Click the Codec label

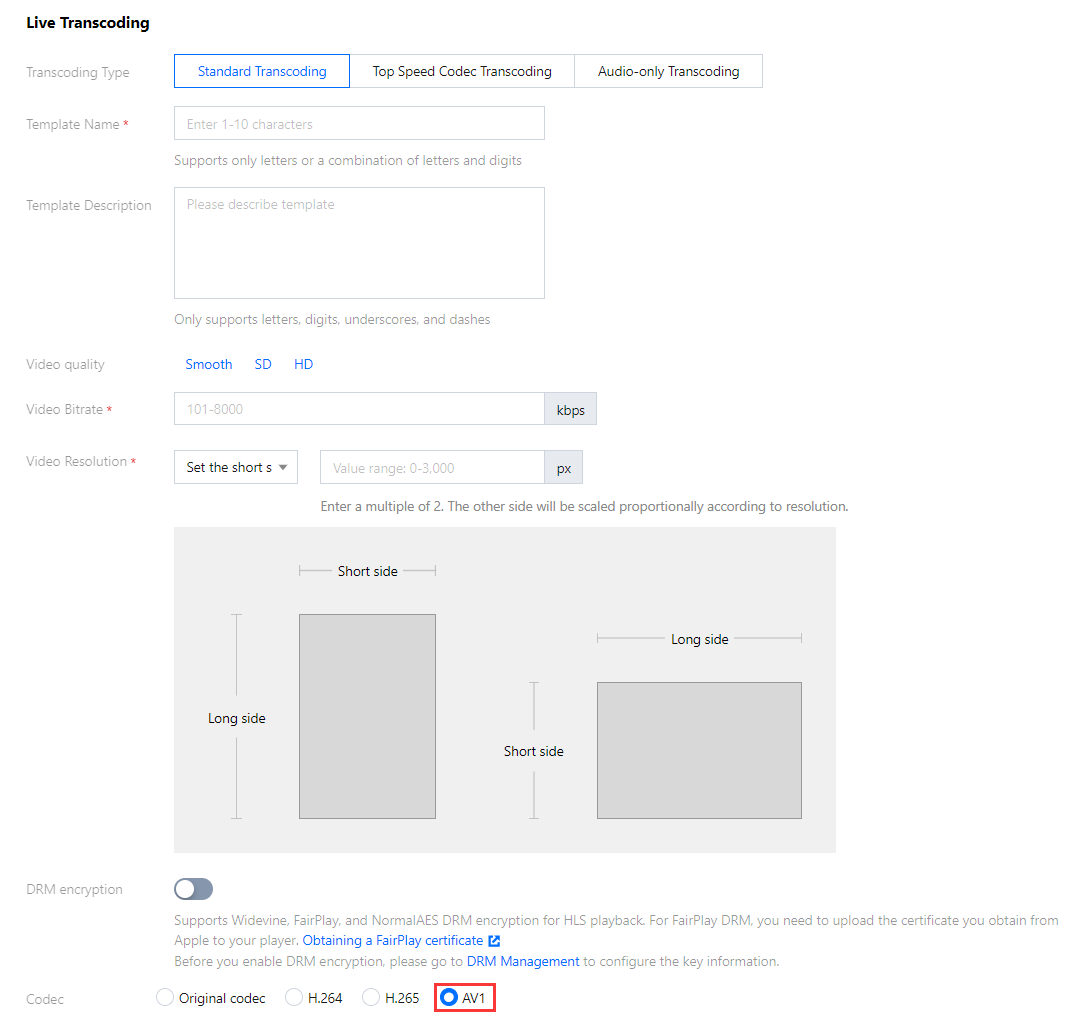45,999
